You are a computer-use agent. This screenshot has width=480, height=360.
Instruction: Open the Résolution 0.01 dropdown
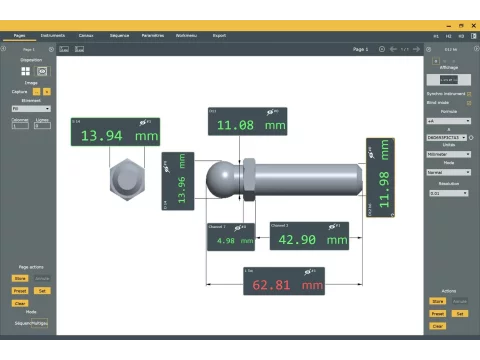pyautogui.click(x=449, y=193)
